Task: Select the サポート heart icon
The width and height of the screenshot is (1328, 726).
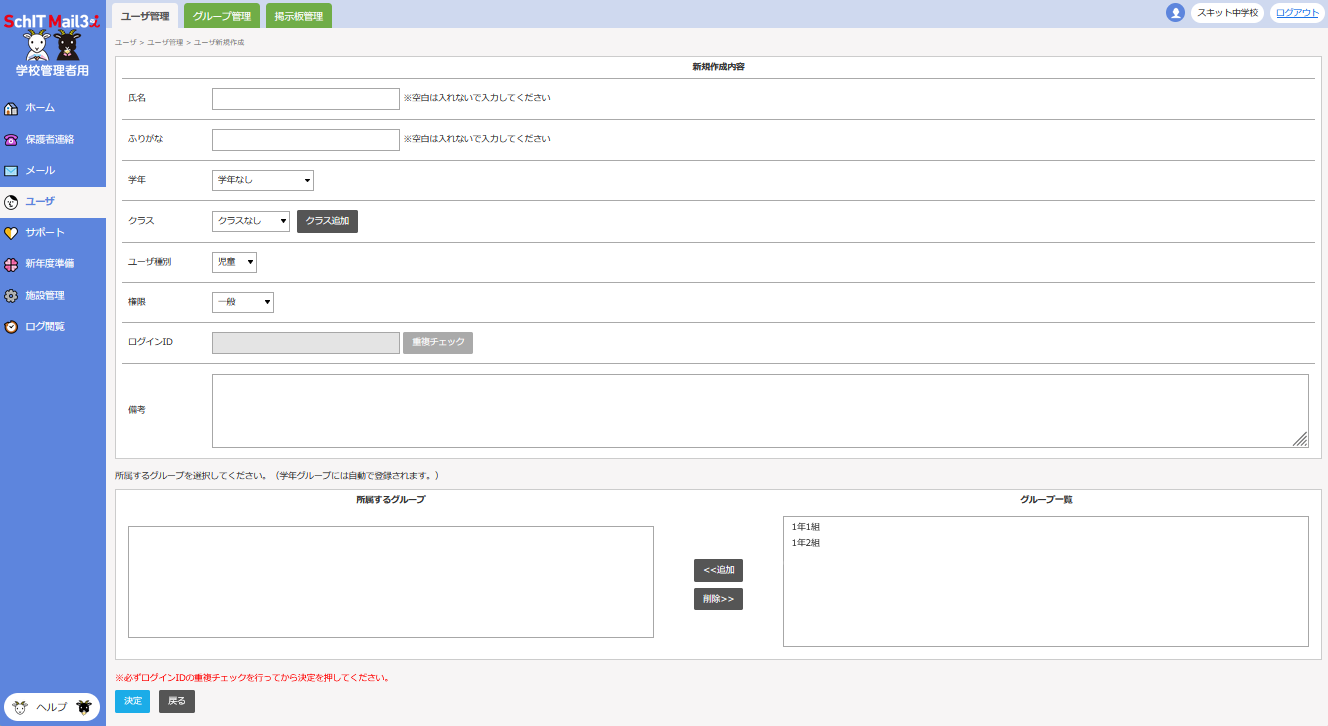Action: tap(11, 233)
